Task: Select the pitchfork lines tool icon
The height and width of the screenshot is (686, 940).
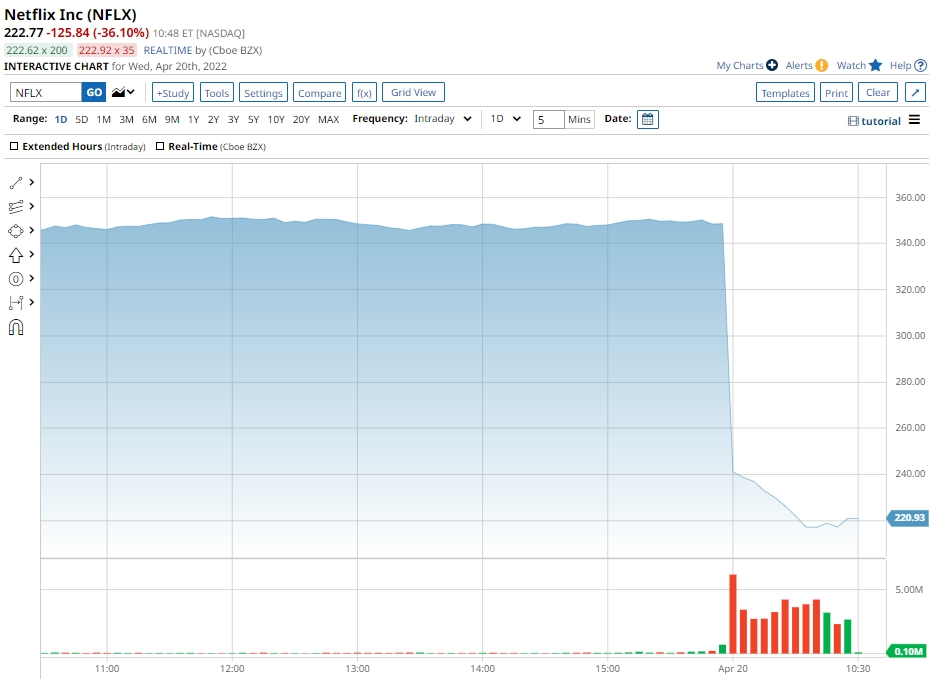Action: point(16,207)
